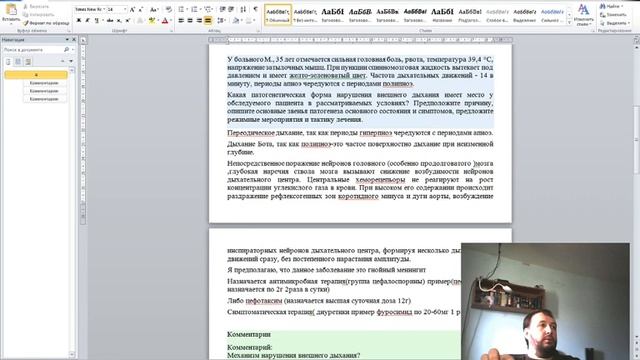Image resolution: width=640 pixels, height=360 pixels.
Task: Open the font color dropdown arrow
Action: point(171,20)
